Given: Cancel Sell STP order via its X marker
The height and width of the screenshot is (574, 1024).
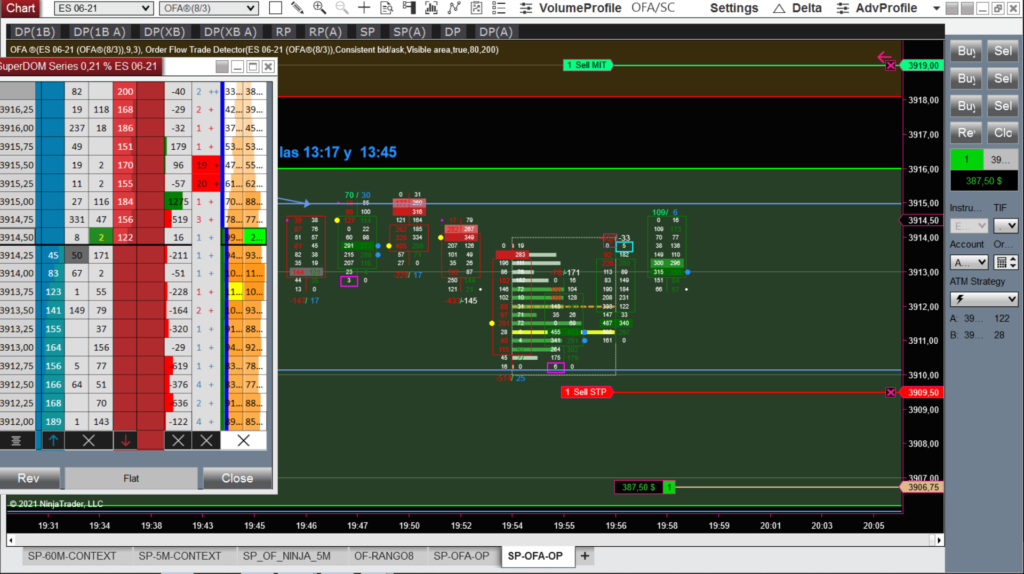Looking at the screenshot, I should [891, 392].
